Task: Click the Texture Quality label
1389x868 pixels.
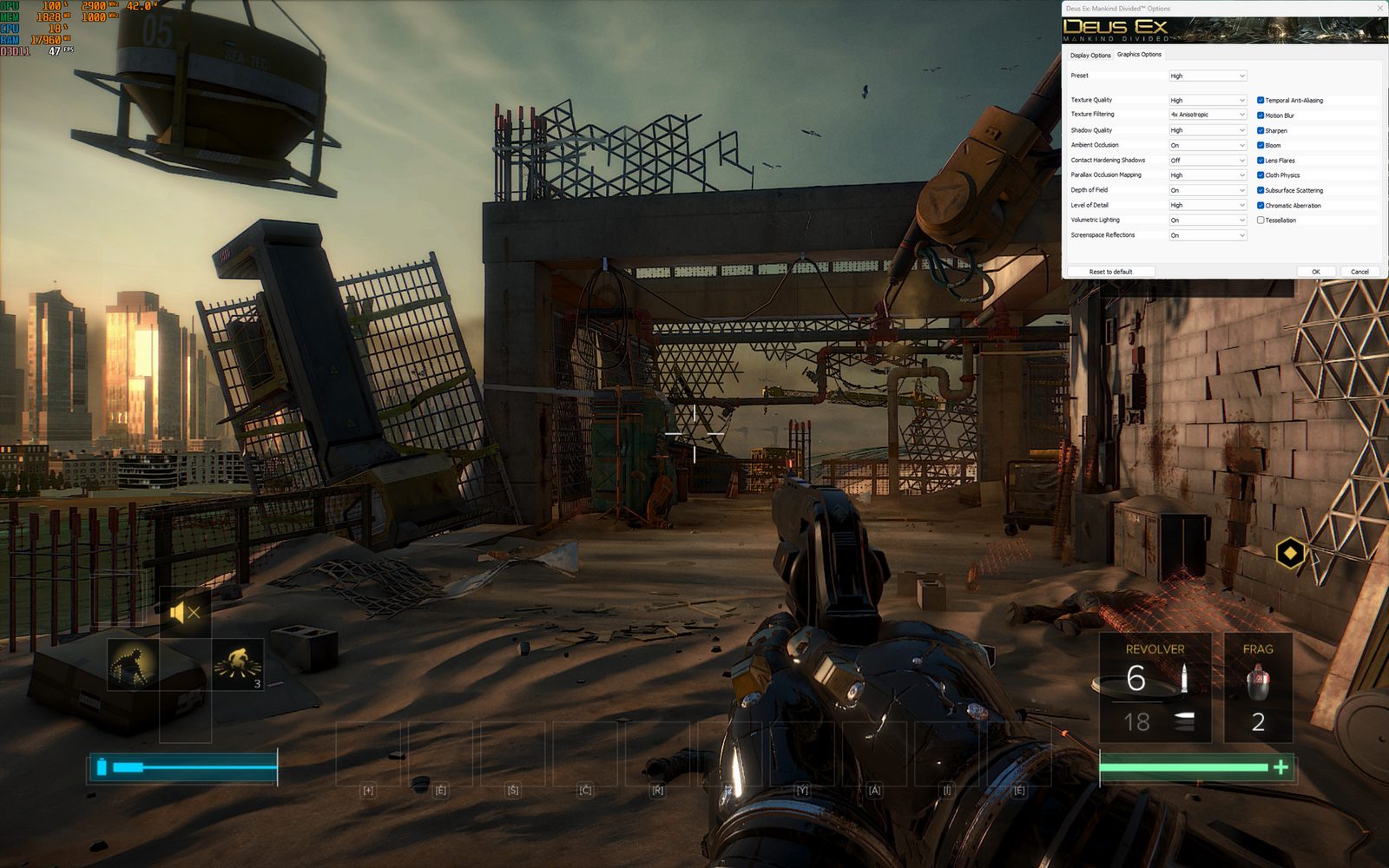Action: 1091,100
